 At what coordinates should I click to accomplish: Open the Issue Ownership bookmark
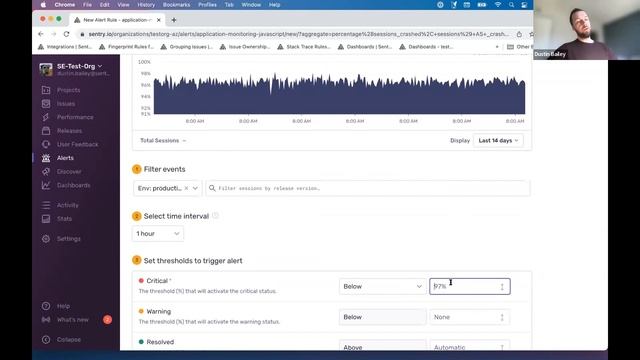(245, 47)
